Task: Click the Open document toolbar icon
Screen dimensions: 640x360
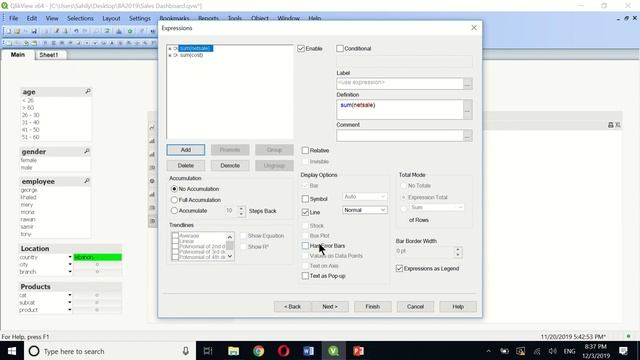Action: tap(17, 31)
